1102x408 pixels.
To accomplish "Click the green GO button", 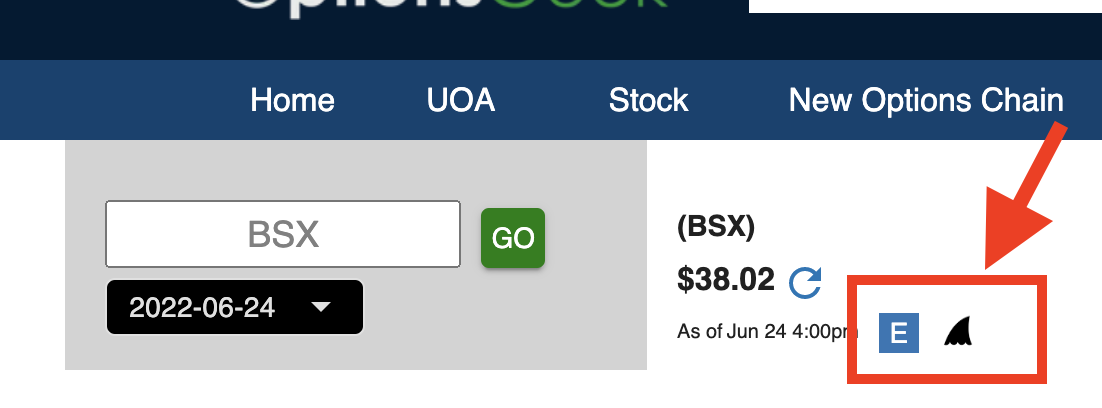I will click(x=513, y=238).
